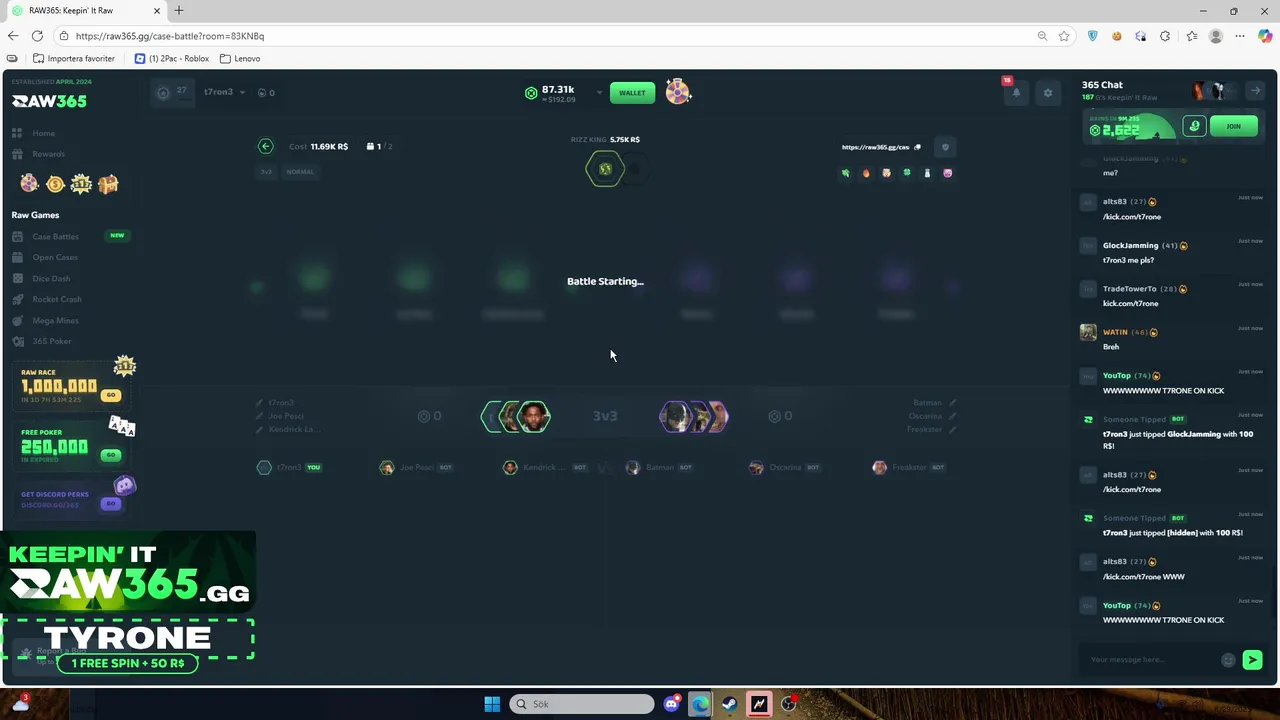Click WATIN username in chat
Viewport: 1280px width, 720px height.
click(1114, 332)
